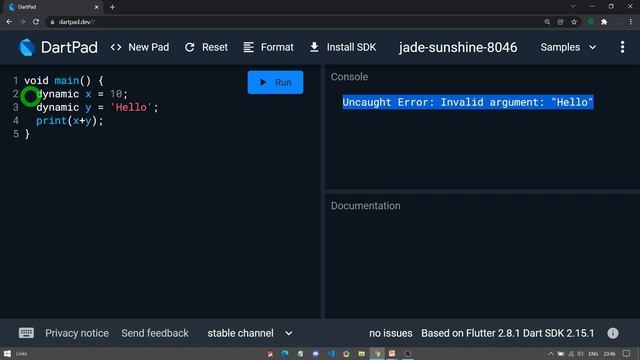Click the New Pad code brackets icon
The height and width of the screenshot is (360, 640).
click(x=116, y=47)
